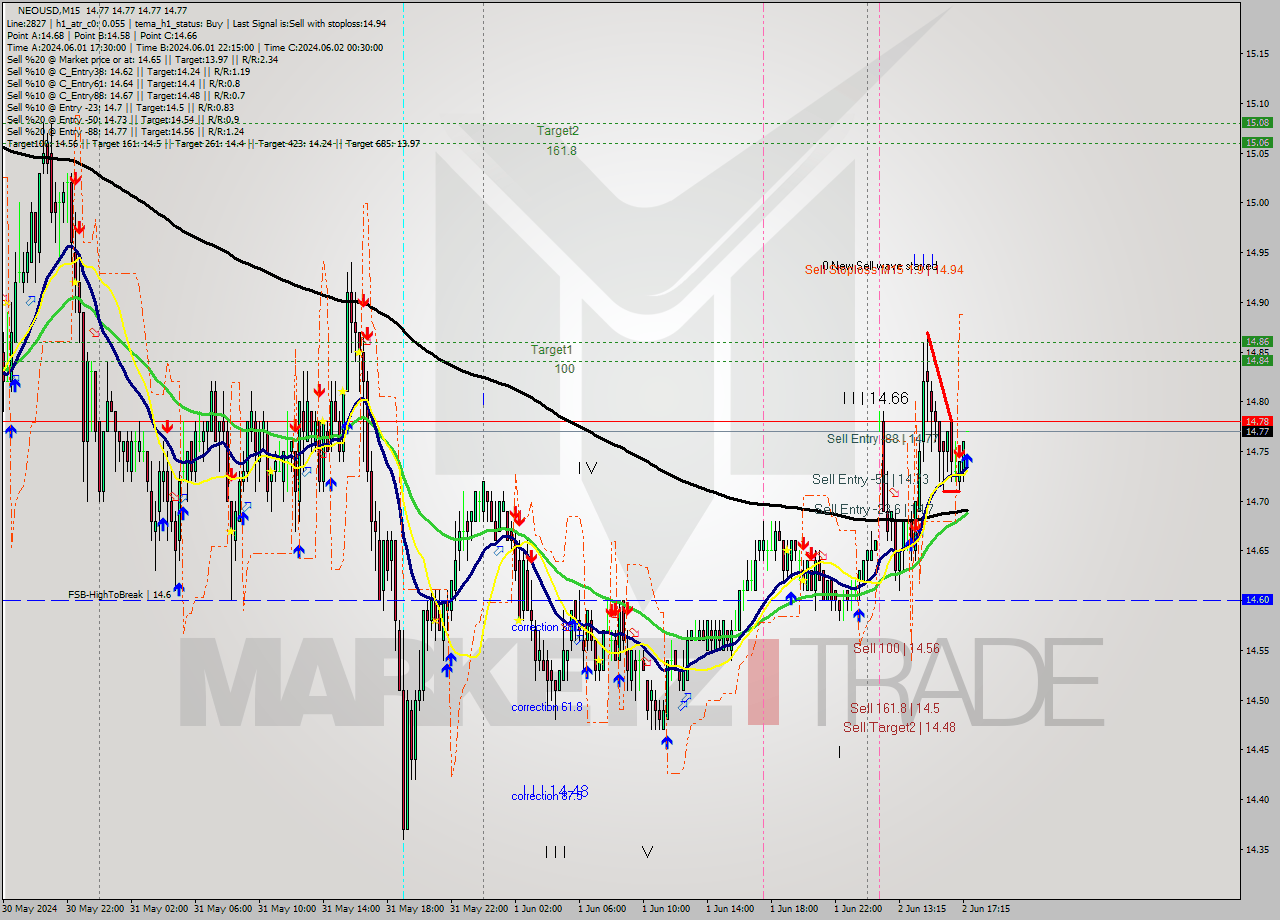Click the 'I I I 14.48' wave label
This screenshot has height=920, width=1280.
click(x=555, y=791)
